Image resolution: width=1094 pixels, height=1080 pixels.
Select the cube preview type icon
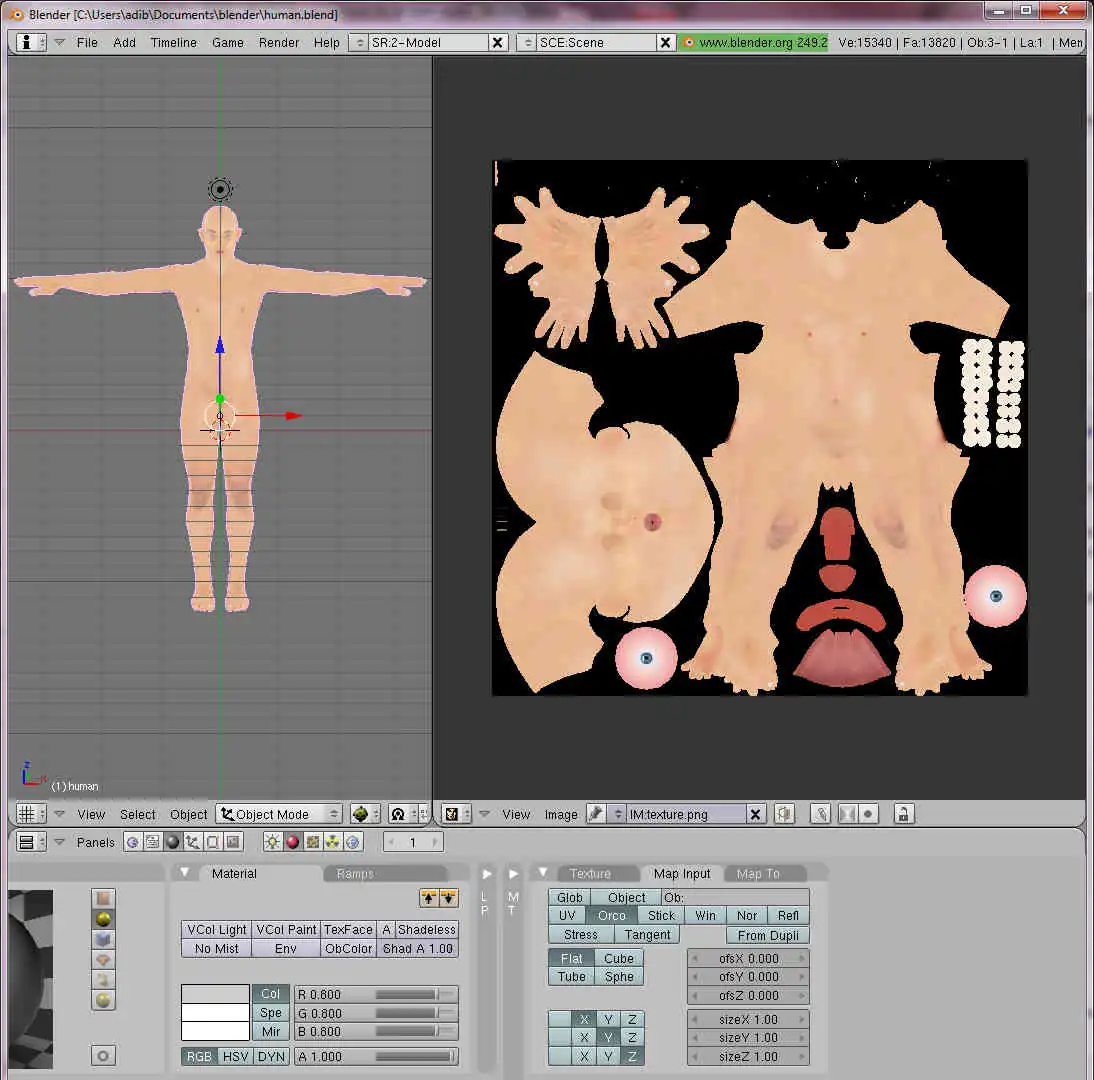[x=103, y=939]
